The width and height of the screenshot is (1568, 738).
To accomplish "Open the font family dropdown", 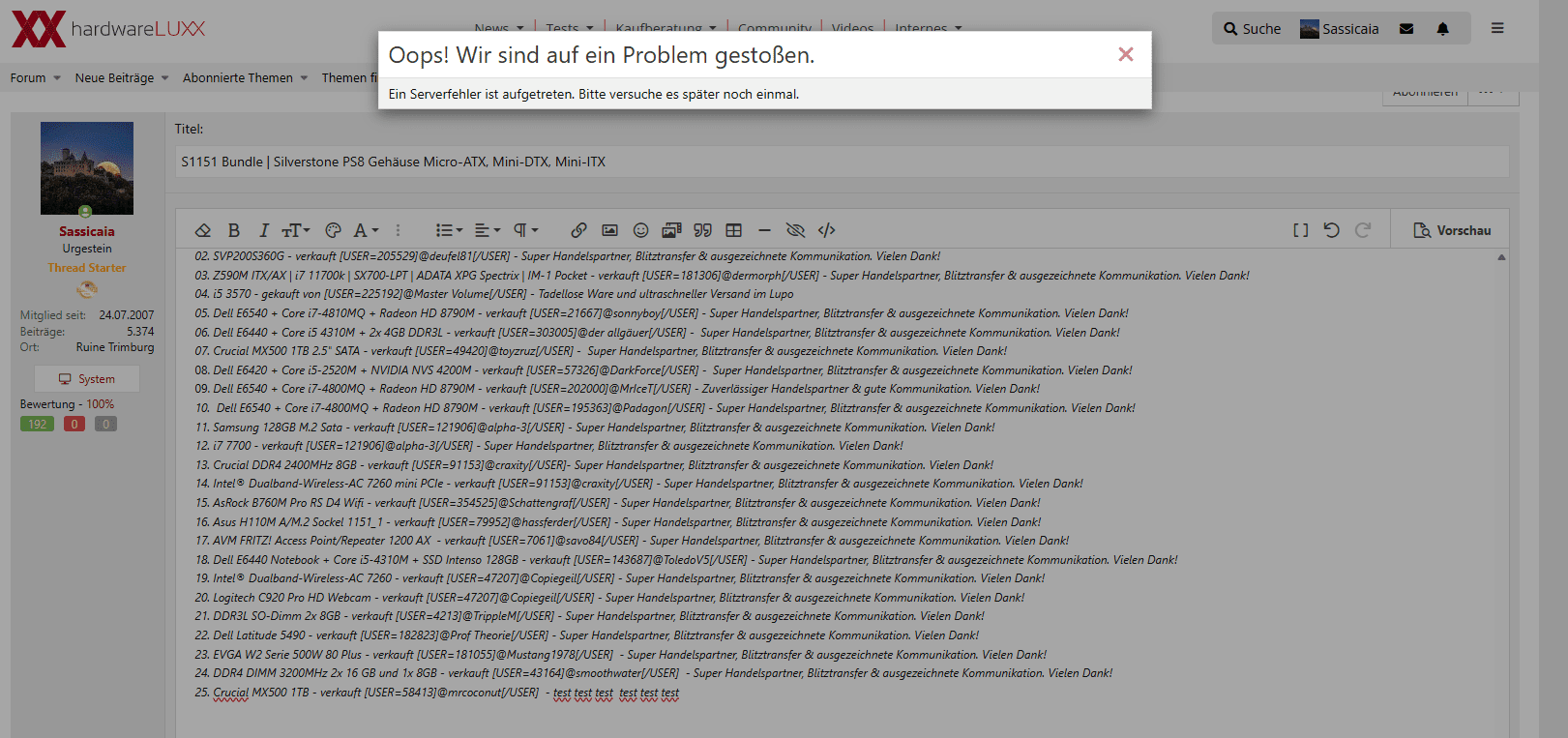I will (x=366, y=230).
